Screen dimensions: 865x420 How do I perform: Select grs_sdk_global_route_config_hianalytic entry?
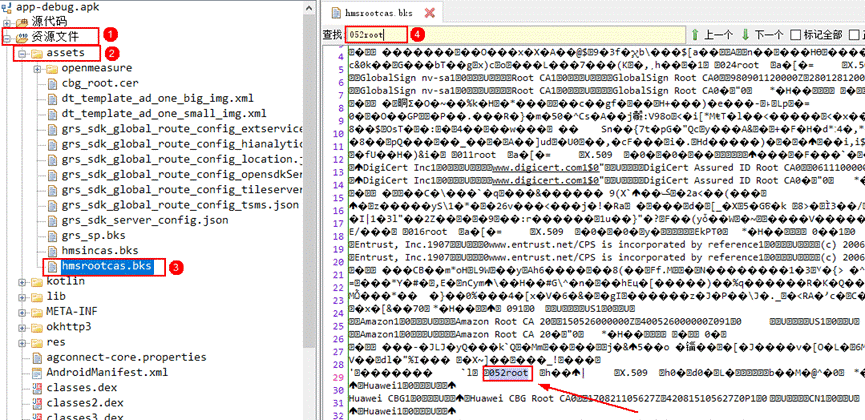183,144
